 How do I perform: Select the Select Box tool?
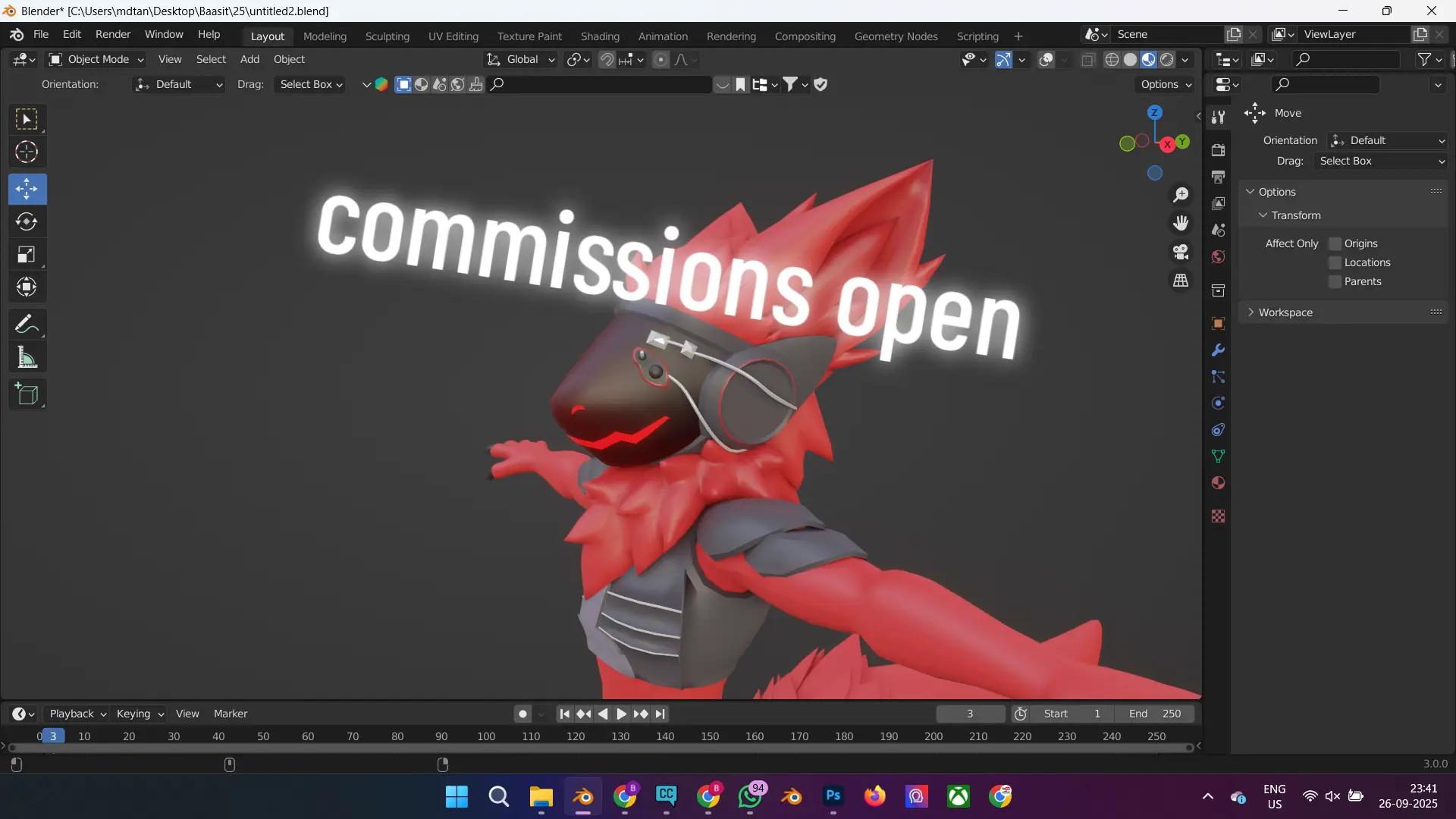click(27, 120)
